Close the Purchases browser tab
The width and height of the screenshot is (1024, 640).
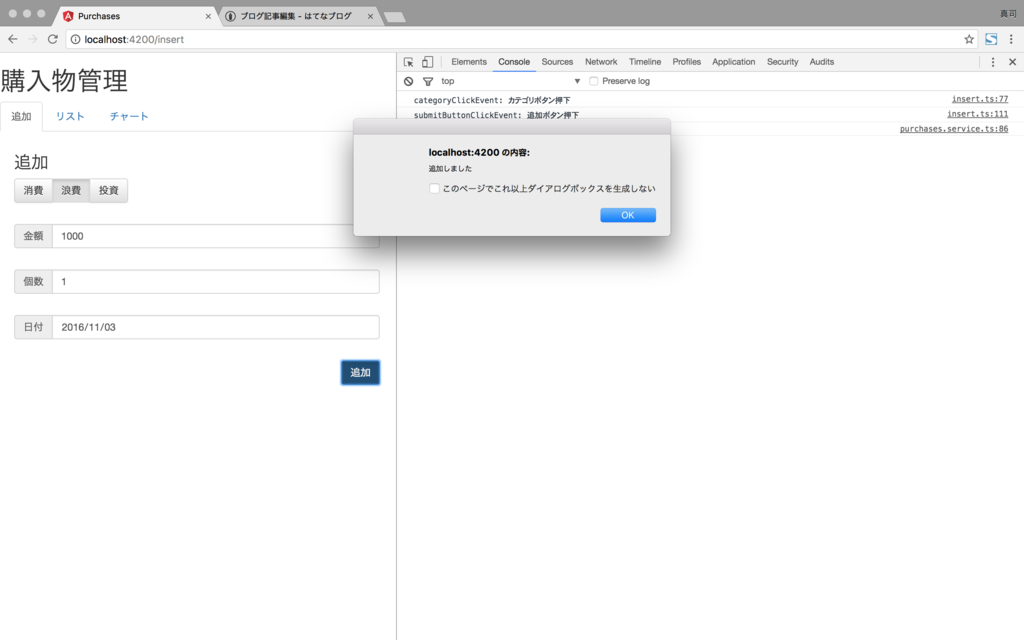click(x=208, y=16)
